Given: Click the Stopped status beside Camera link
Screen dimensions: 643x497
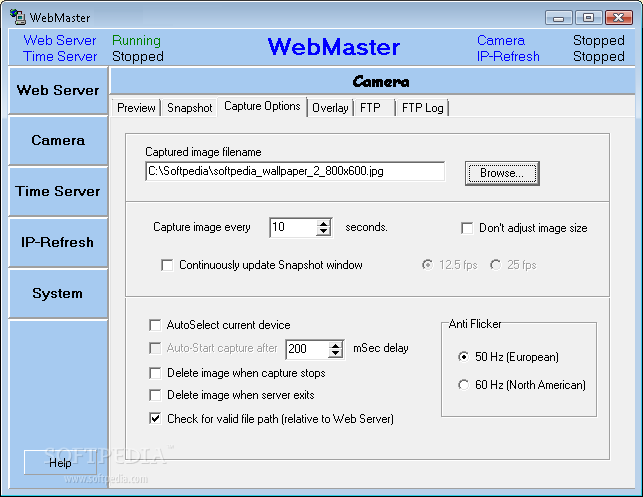Looking at the screenshot, I should [599, 40].
